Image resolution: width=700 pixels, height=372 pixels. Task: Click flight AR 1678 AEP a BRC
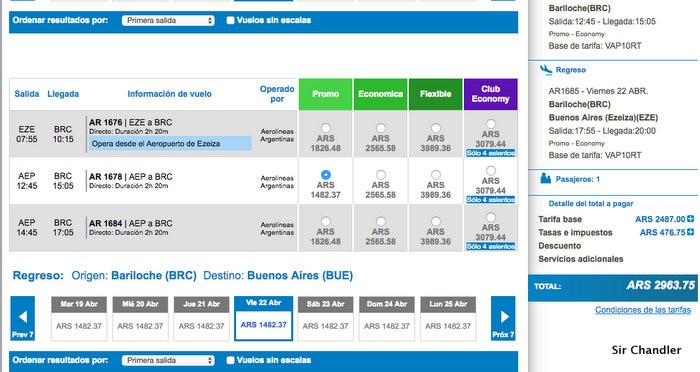tap(130, 177)
